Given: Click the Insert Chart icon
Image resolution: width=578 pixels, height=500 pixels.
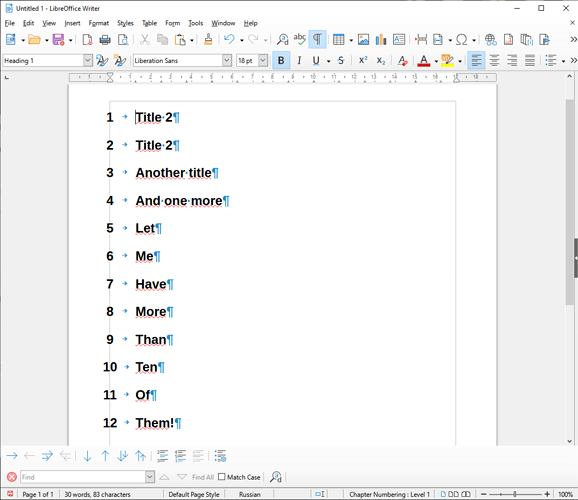Looking at the screenshot, I should pyautogui.click(x=381, y=39).
